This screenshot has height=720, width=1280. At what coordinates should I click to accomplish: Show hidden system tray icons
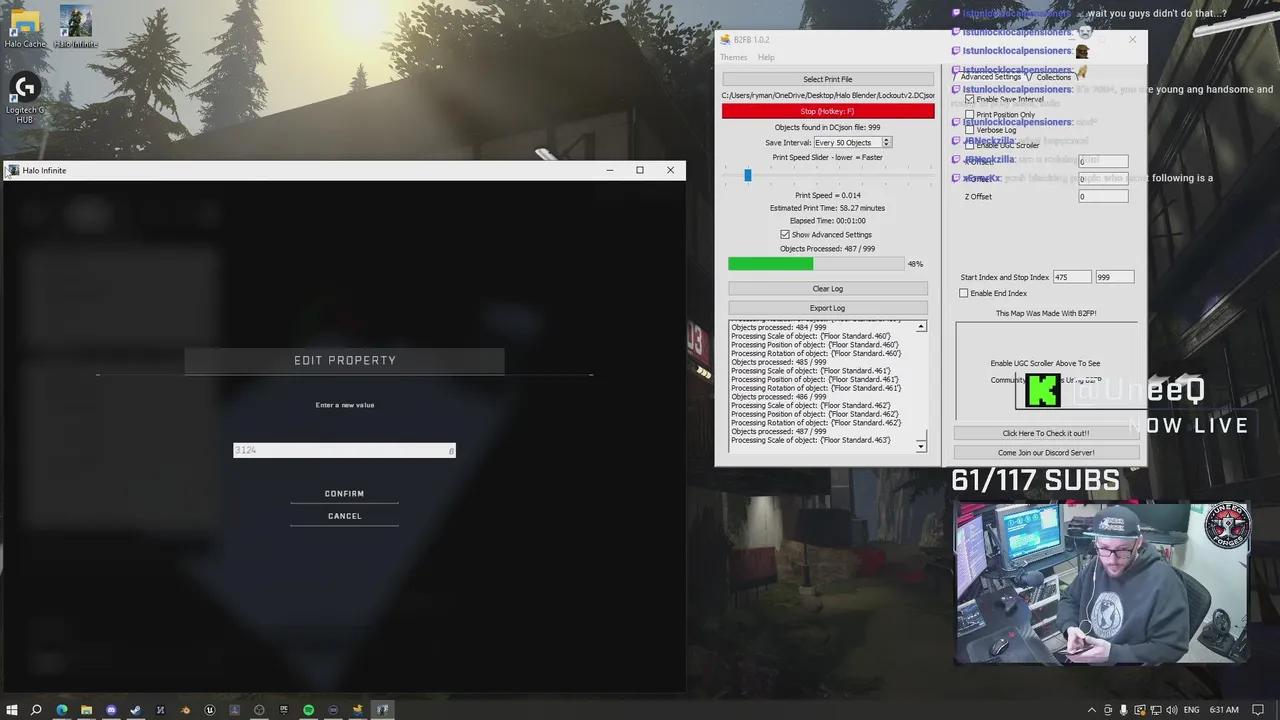click(1092, 710)
